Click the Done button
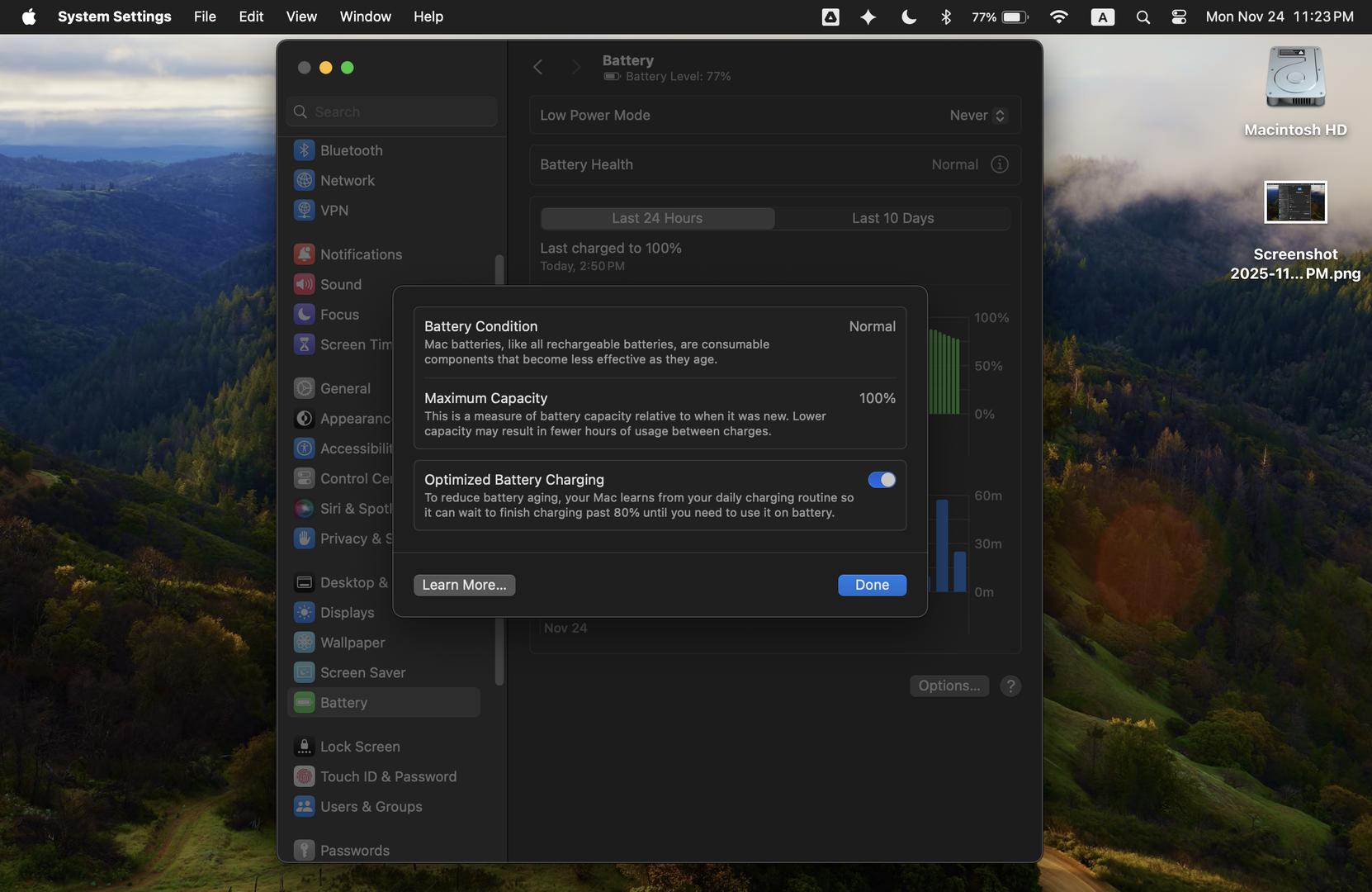The height and width of the screenshot is (892, 1372). [x=872, y=585]
